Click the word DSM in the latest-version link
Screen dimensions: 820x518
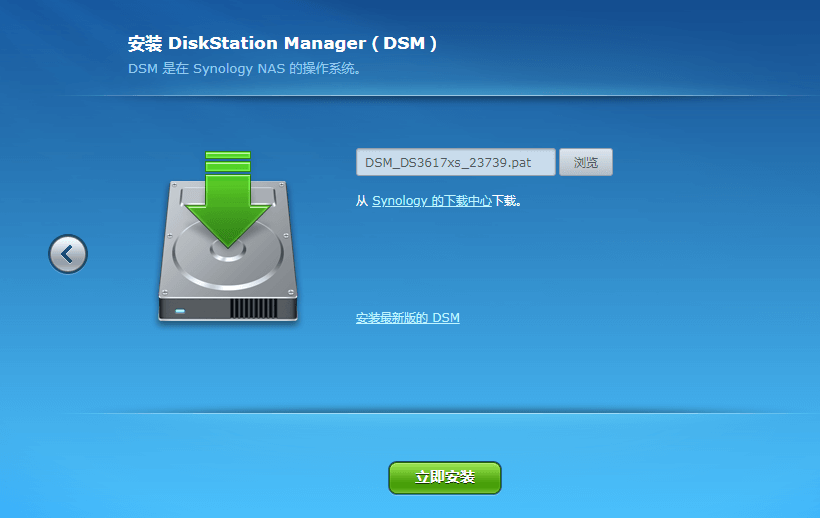coord(446,318)
